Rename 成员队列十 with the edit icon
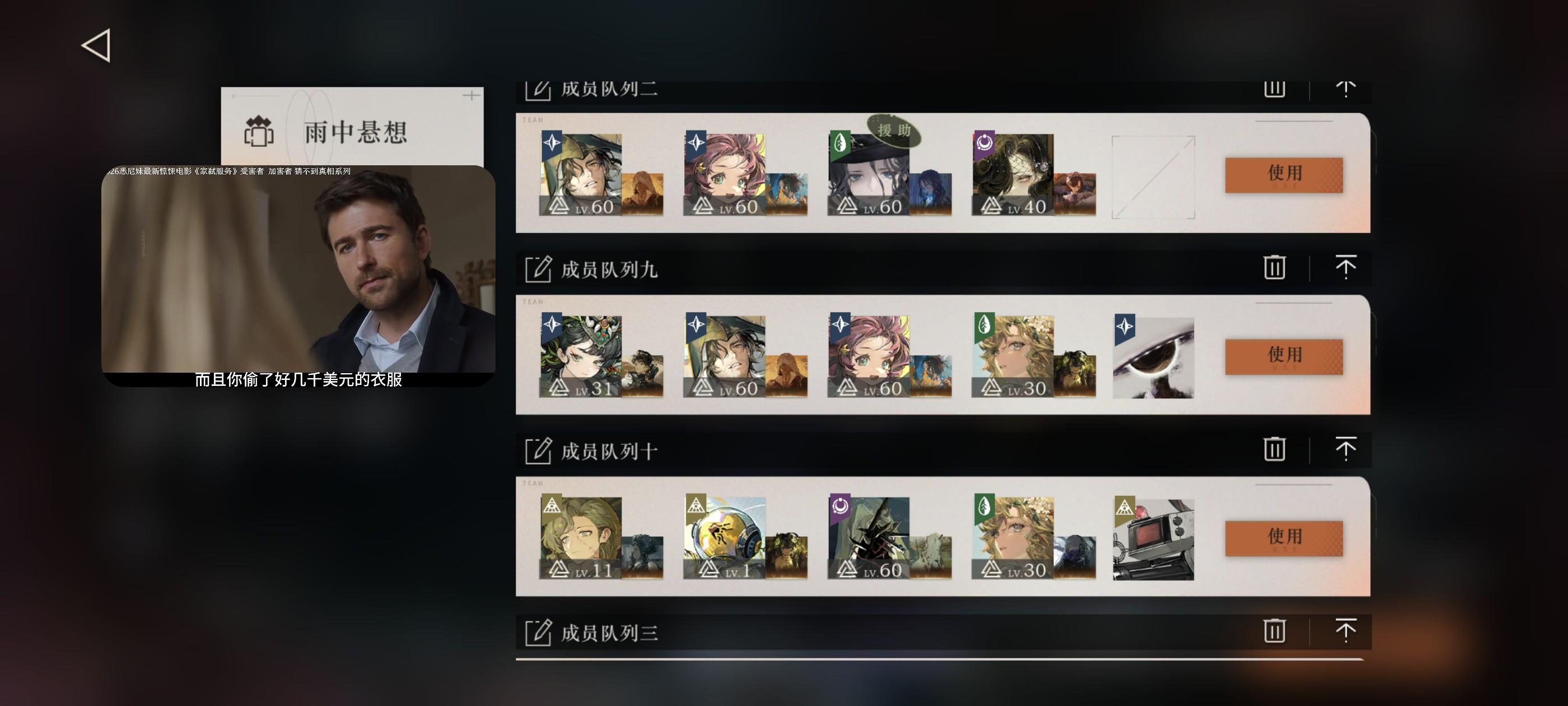The height and width of the screenshot is (706, 1568). pos(538,450)
